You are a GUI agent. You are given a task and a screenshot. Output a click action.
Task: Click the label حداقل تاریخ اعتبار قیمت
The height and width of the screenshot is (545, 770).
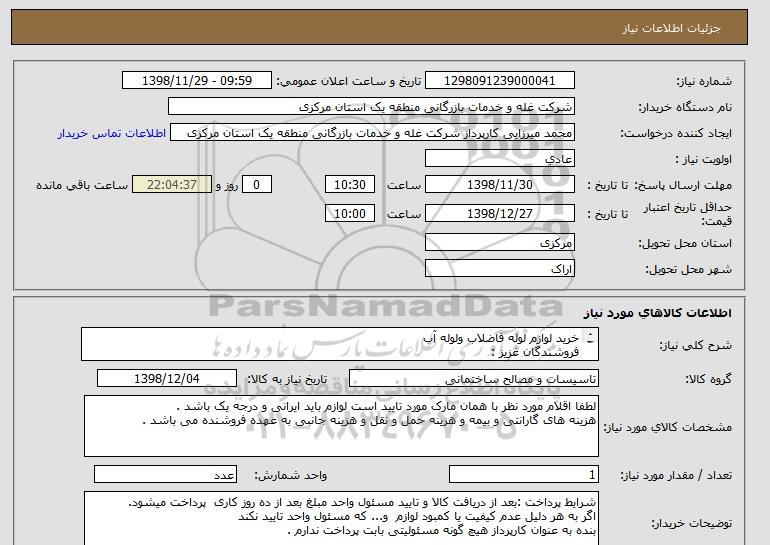[688, 214]
